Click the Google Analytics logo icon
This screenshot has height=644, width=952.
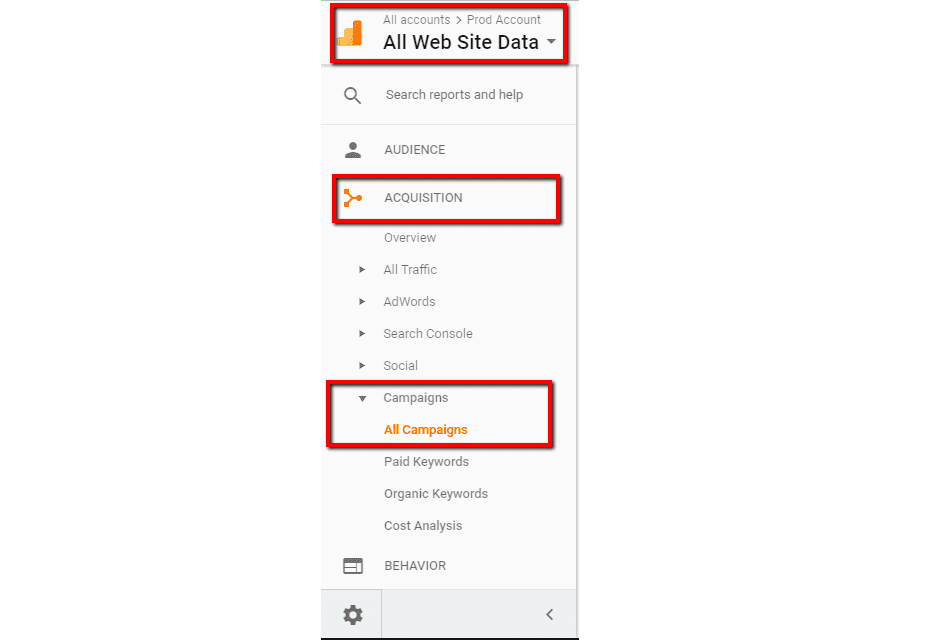coord(350,34)
